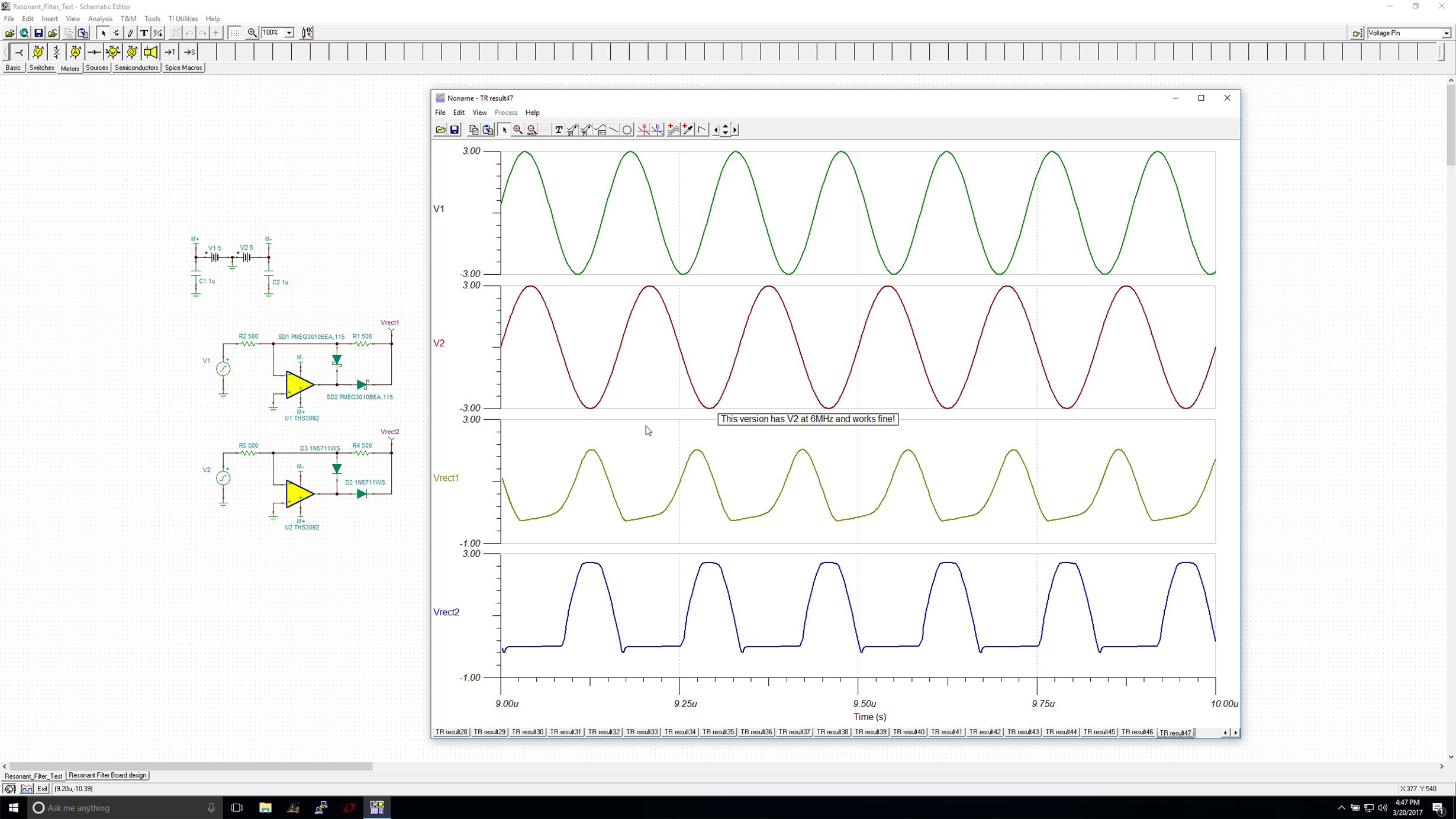Select the TR result28 tab
Screen dimensions: 1456x819
(452, 733)
